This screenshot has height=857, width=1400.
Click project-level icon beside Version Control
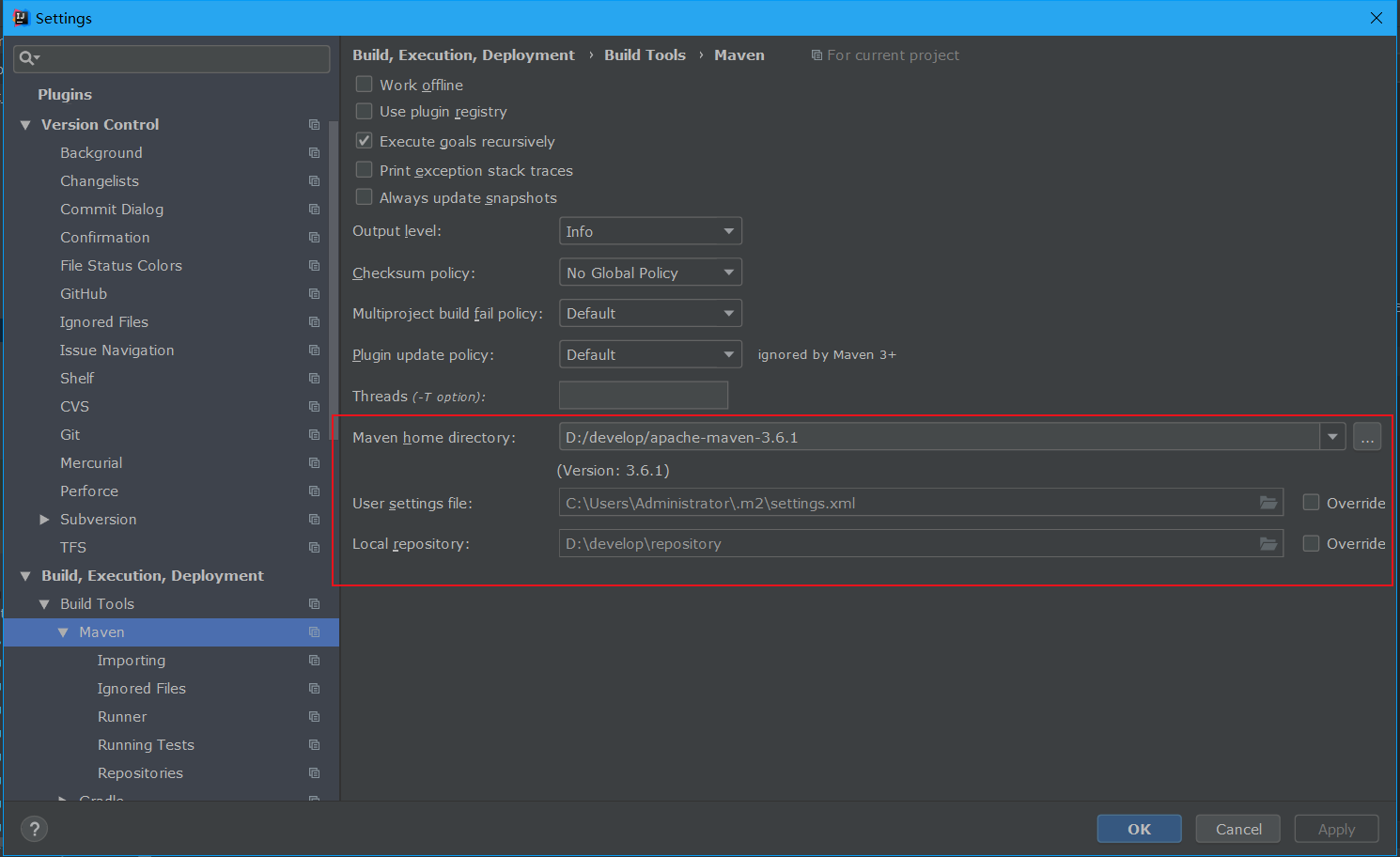314,125
